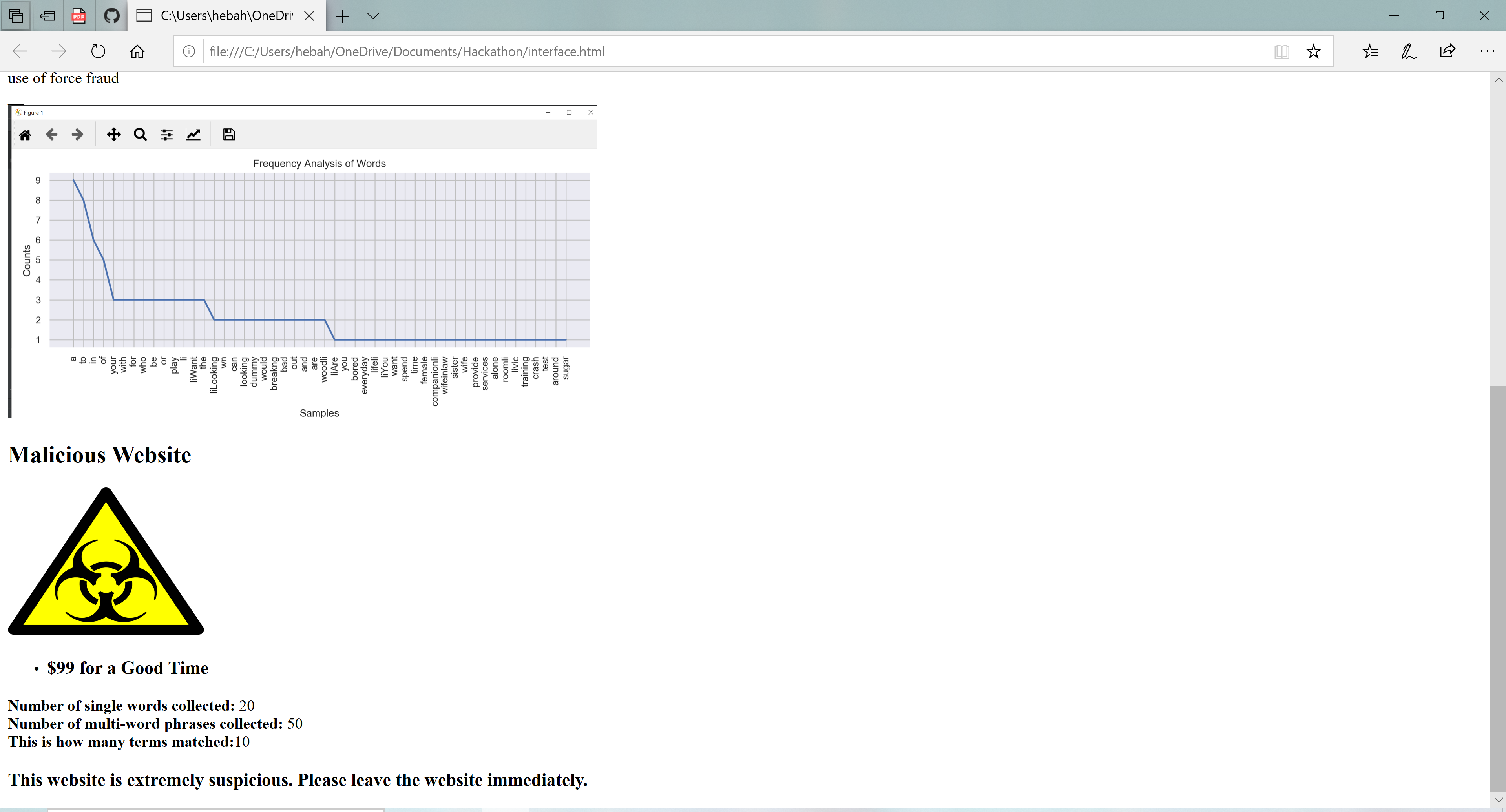Screen dimensions: 1506x812
Task: Close the interface.html tab
Action: tap(309, 16)
